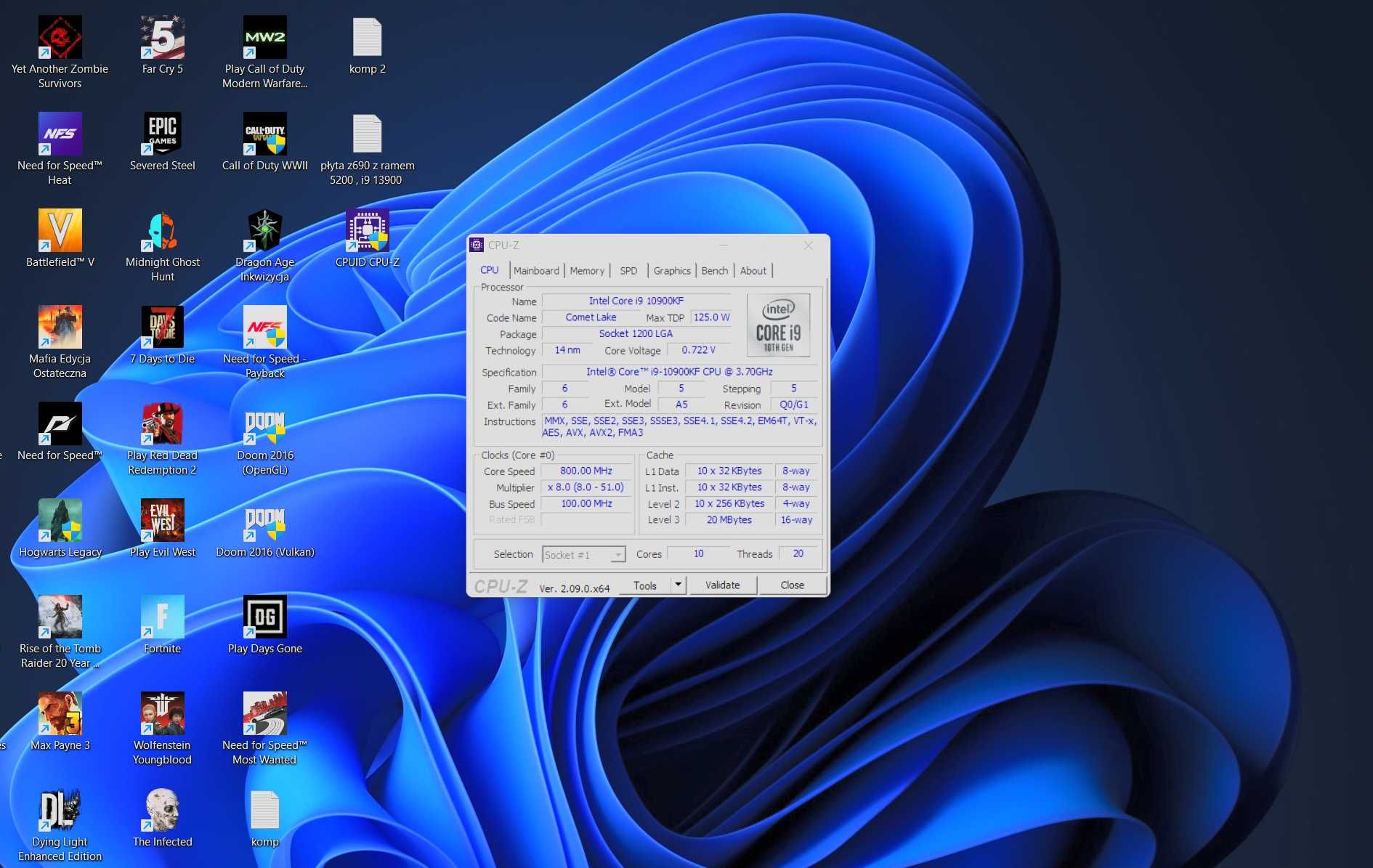Click the Cores count field
This screenshot has height=868, width=1373.
pos(698,553)
